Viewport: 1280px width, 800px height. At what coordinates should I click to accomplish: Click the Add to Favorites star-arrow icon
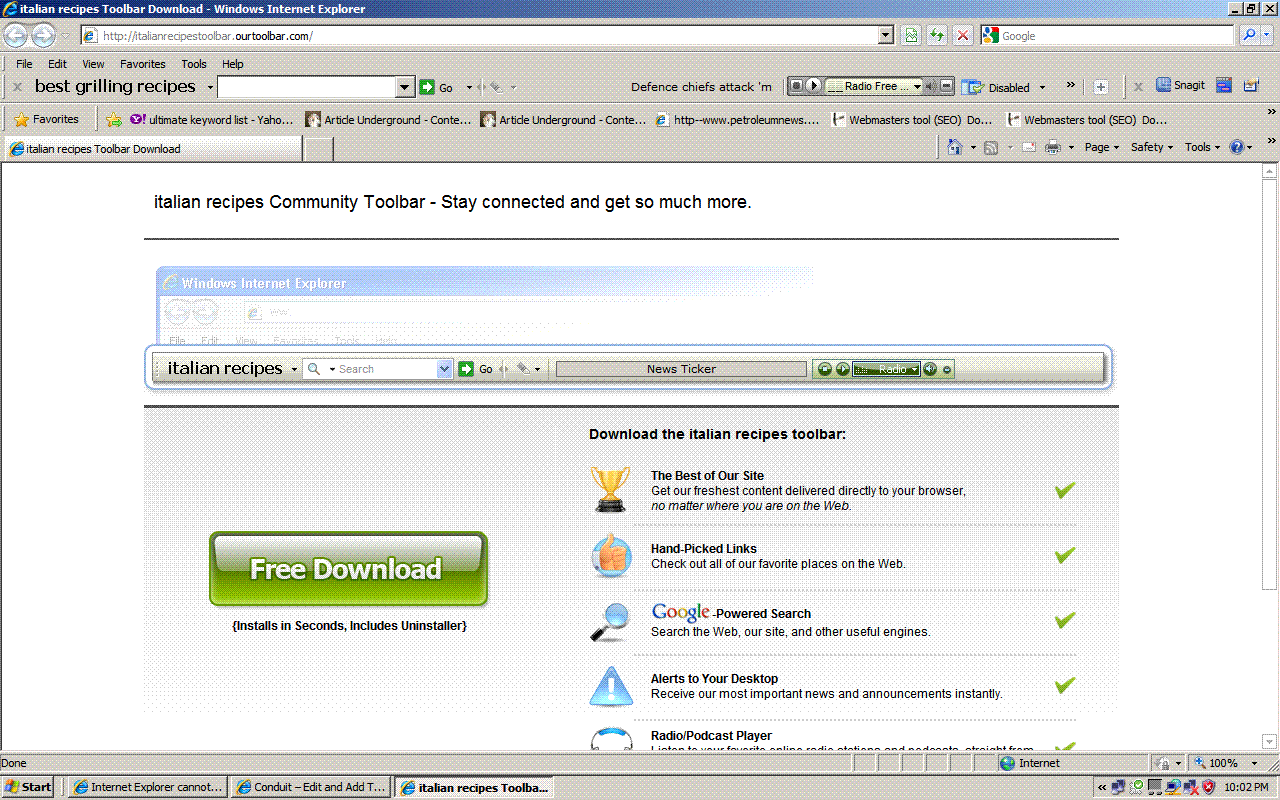[x=114, y=120]
